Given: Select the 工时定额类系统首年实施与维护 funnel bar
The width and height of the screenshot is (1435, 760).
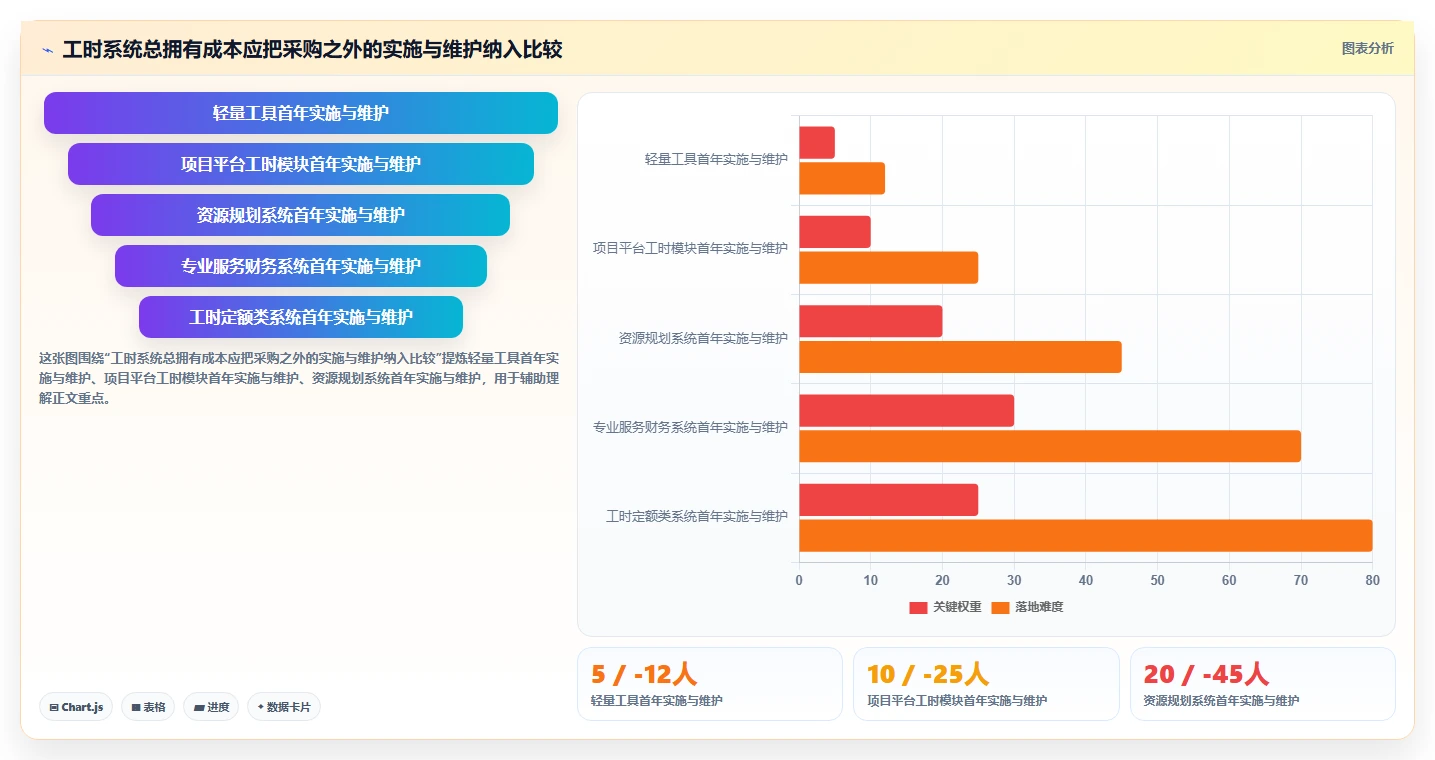Looking at the screenshot, I should [x=301, y=317].
